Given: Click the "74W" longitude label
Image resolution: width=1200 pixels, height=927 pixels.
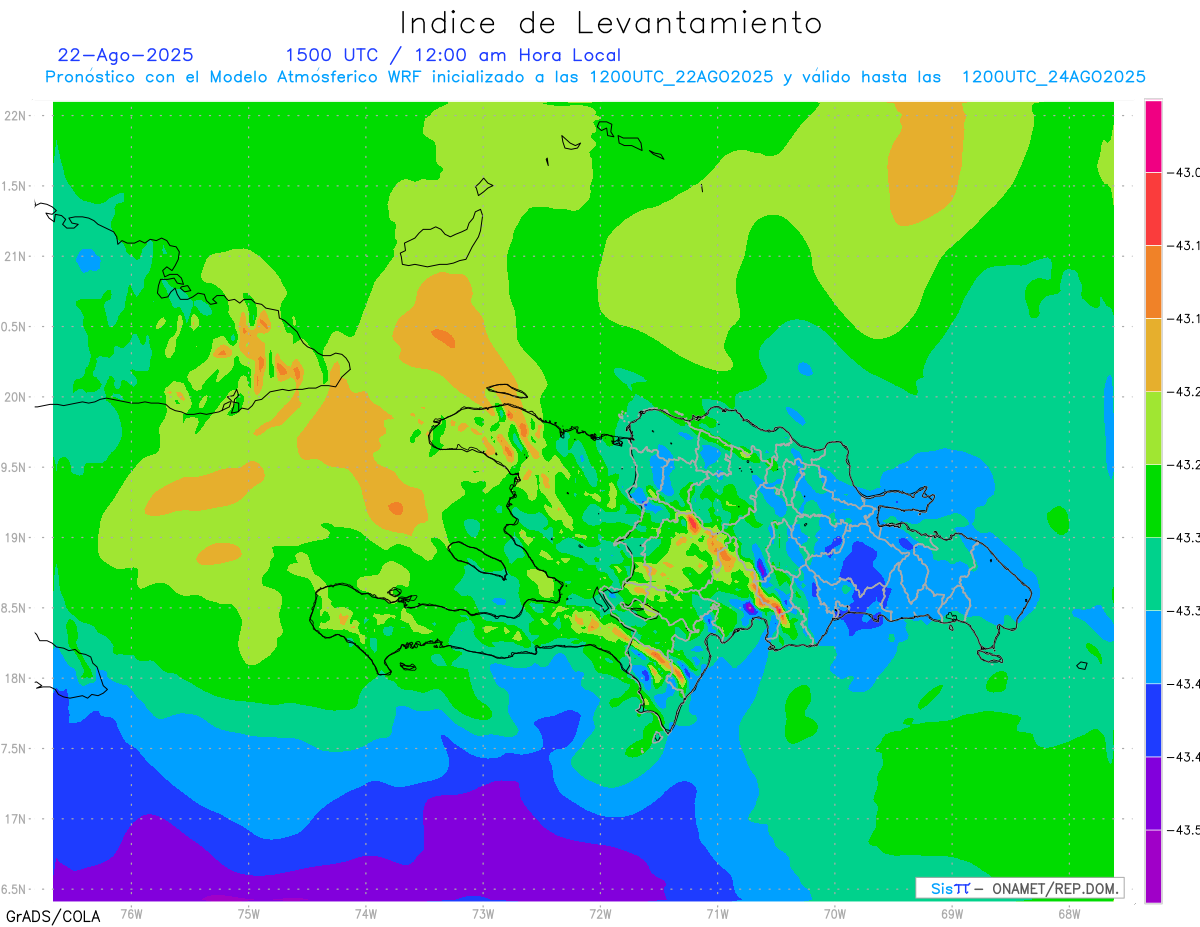Looking at the screenshot, I should 365,913.
